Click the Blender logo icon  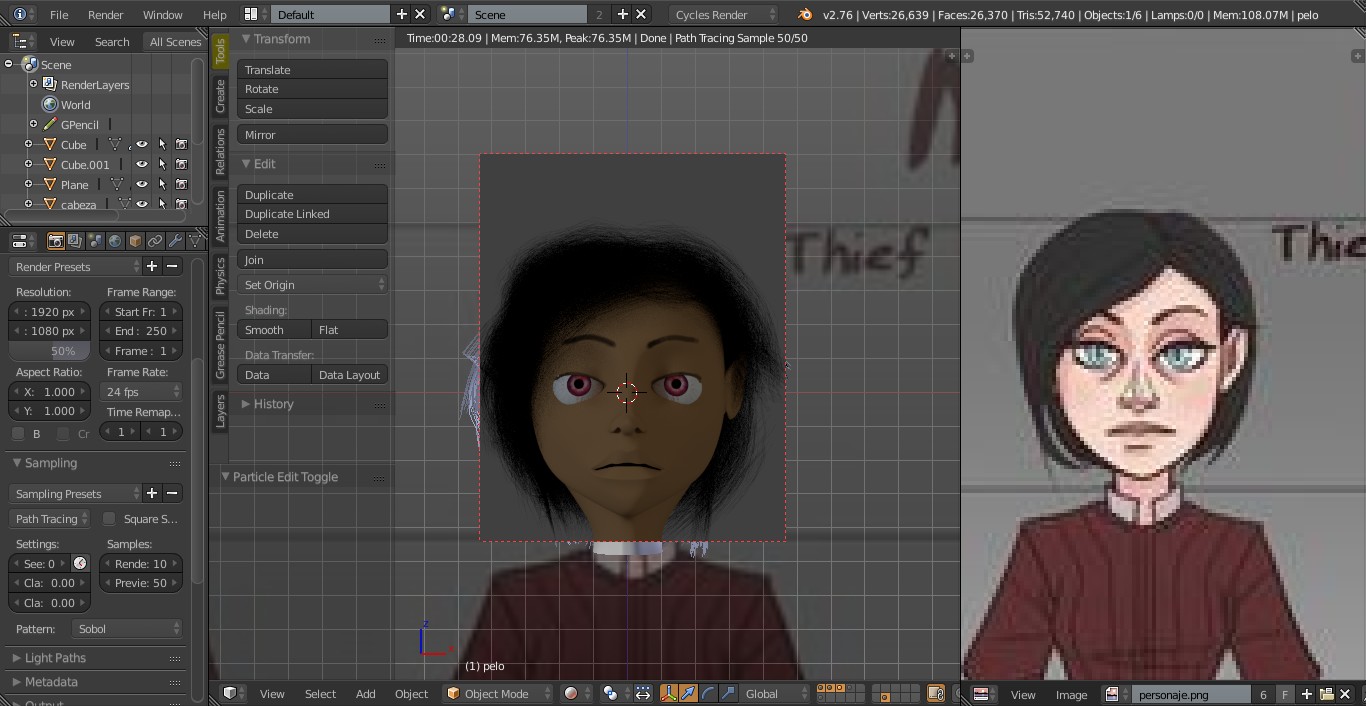tap(805, 14)
